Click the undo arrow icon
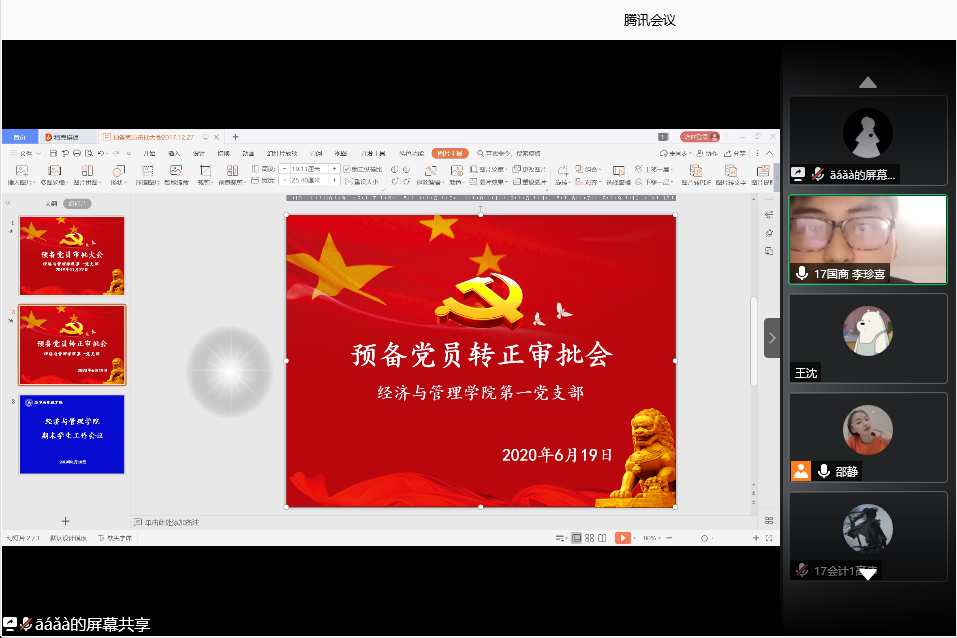The image size is (957, 638). [100, 153]
